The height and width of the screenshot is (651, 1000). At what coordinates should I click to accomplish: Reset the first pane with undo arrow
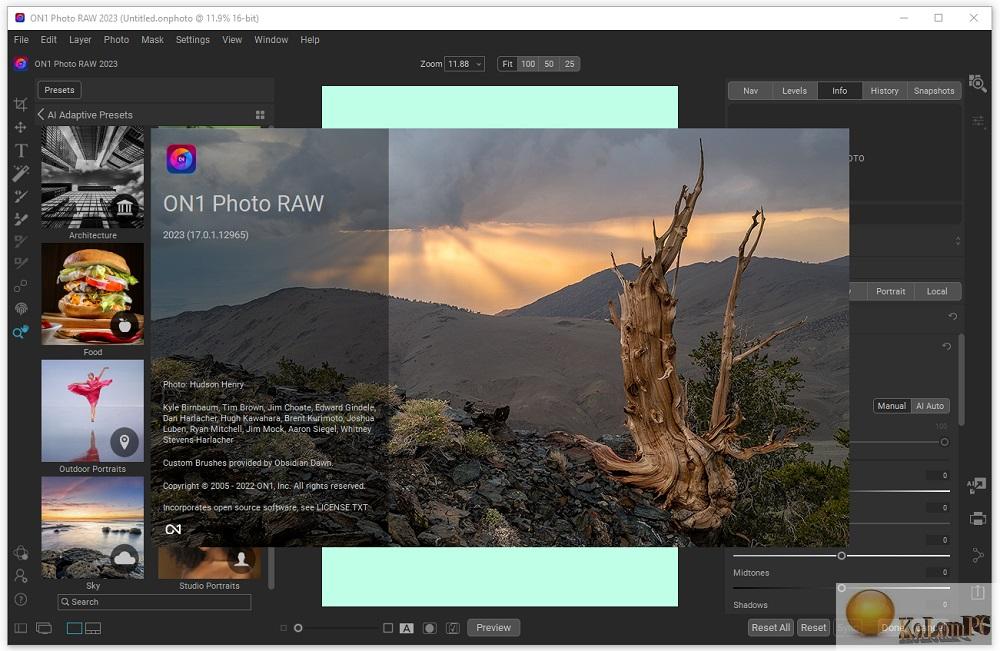pos(953,316)
